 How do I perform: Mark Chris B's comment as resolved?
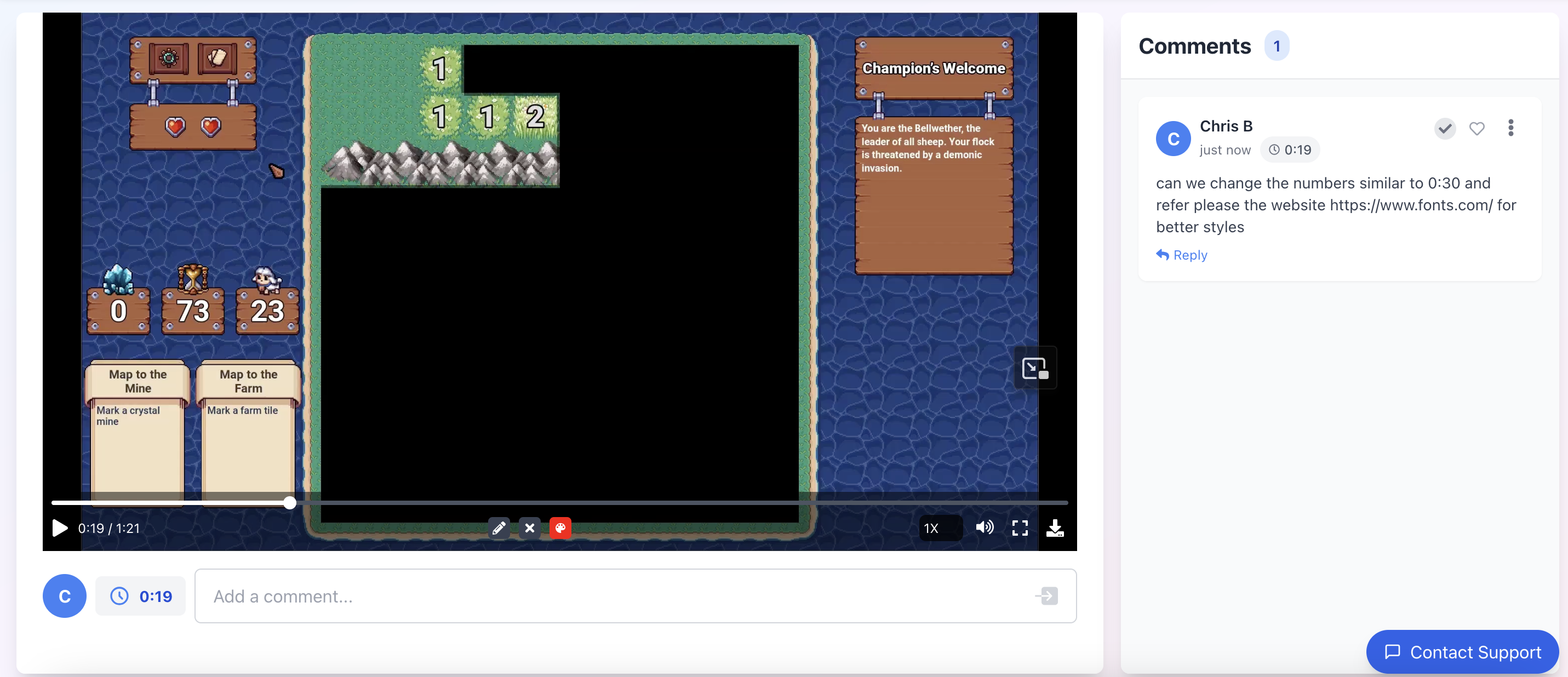(1444, 129)
